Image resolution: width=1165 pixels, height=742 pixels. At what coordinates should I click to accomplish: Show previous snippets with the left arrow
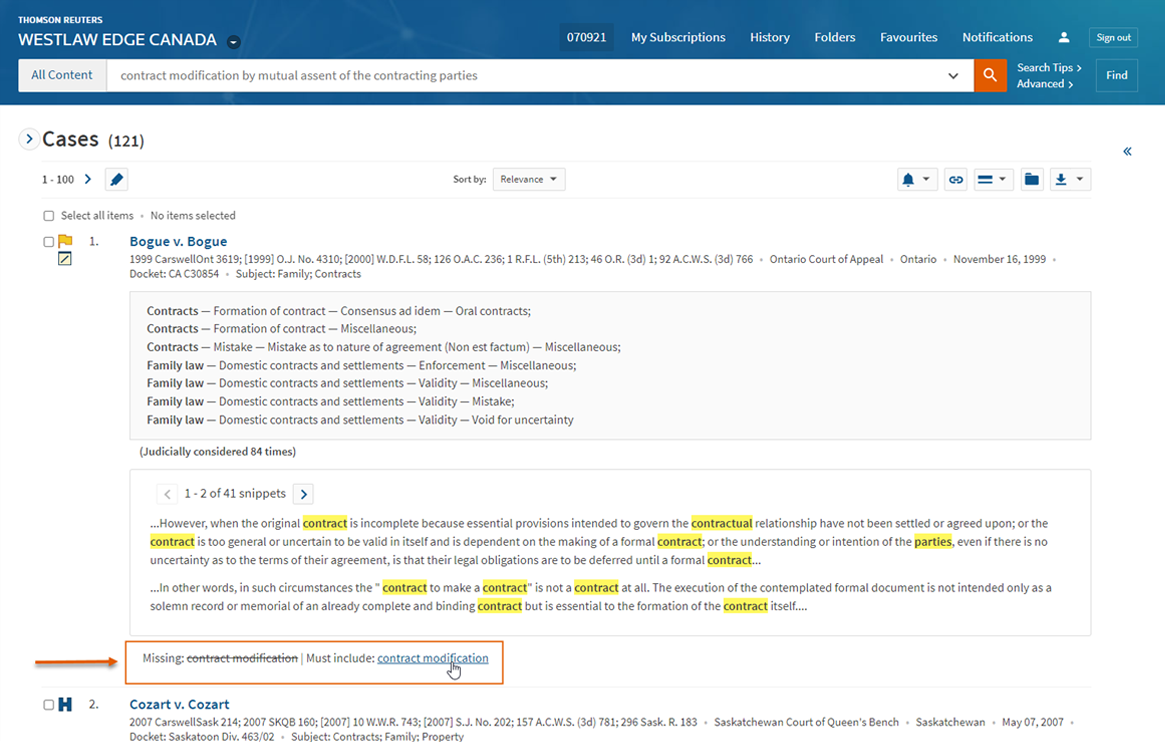167,494
